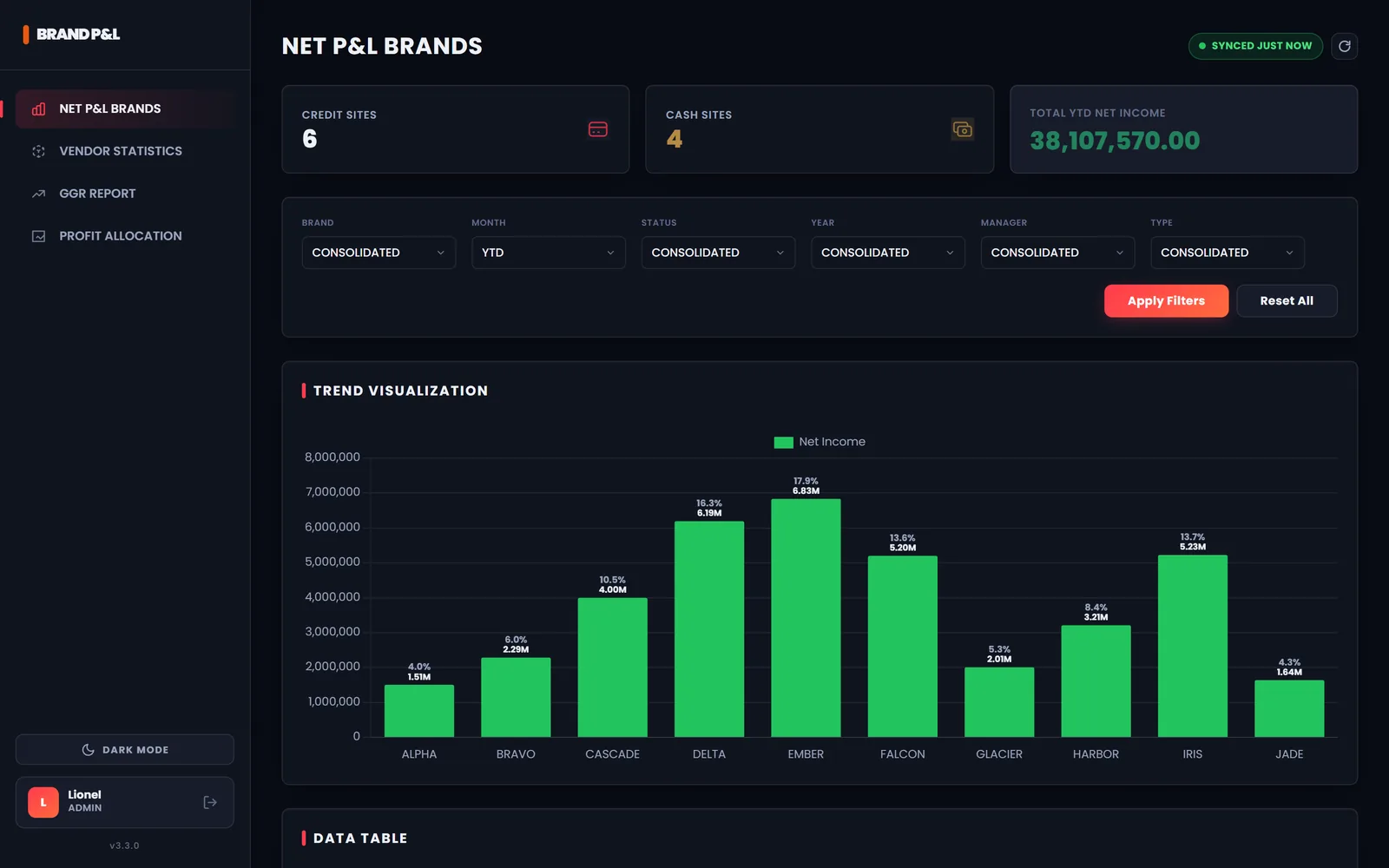The height and width of the screenshot is (868, 1389).
Task: Click the credit card icon in Credit Sites
Action: (x=597, y=129)
